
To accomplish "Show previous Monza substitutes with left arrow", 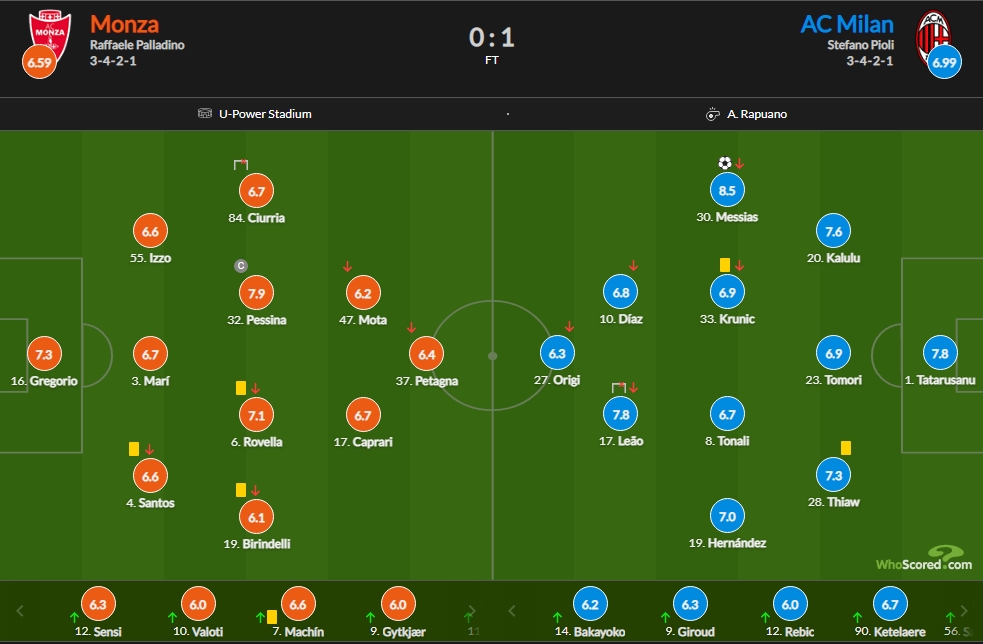I will [19, 611].
